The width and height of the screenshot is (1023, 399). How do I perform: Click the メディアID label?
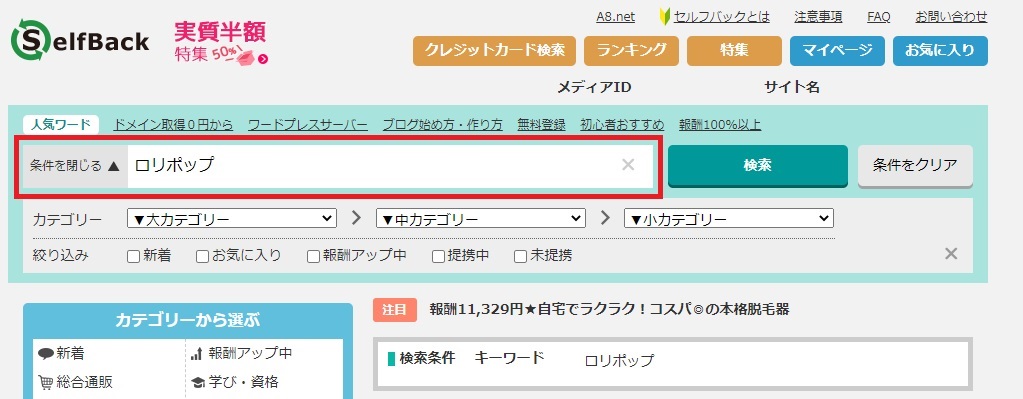click(594, 87)
